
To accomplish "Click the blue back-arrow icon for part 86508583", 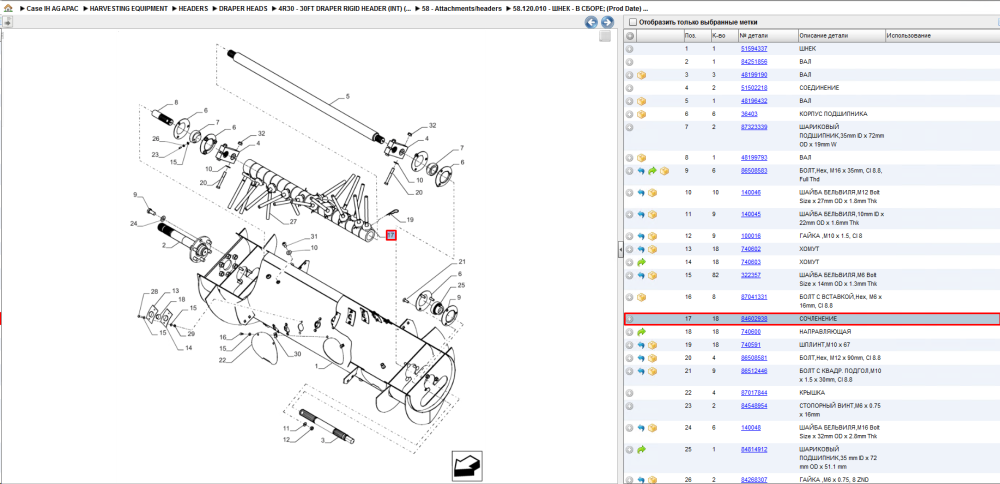I will pyautogui.click(x=642, y=171).
